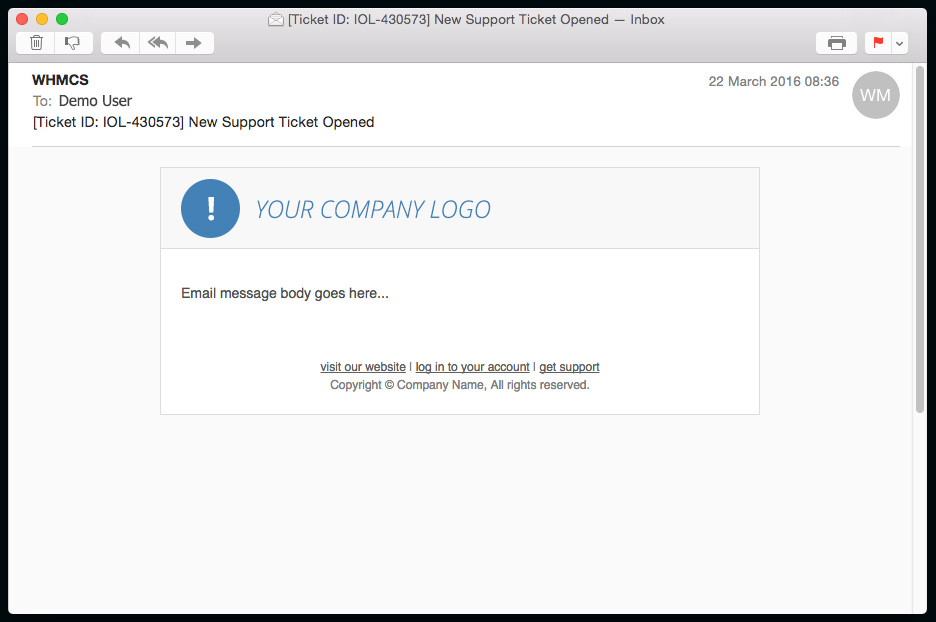This screenshot has width=936, height=622.
Task: Click the date 22 March 2016 08:36
Action: [774, 82]
